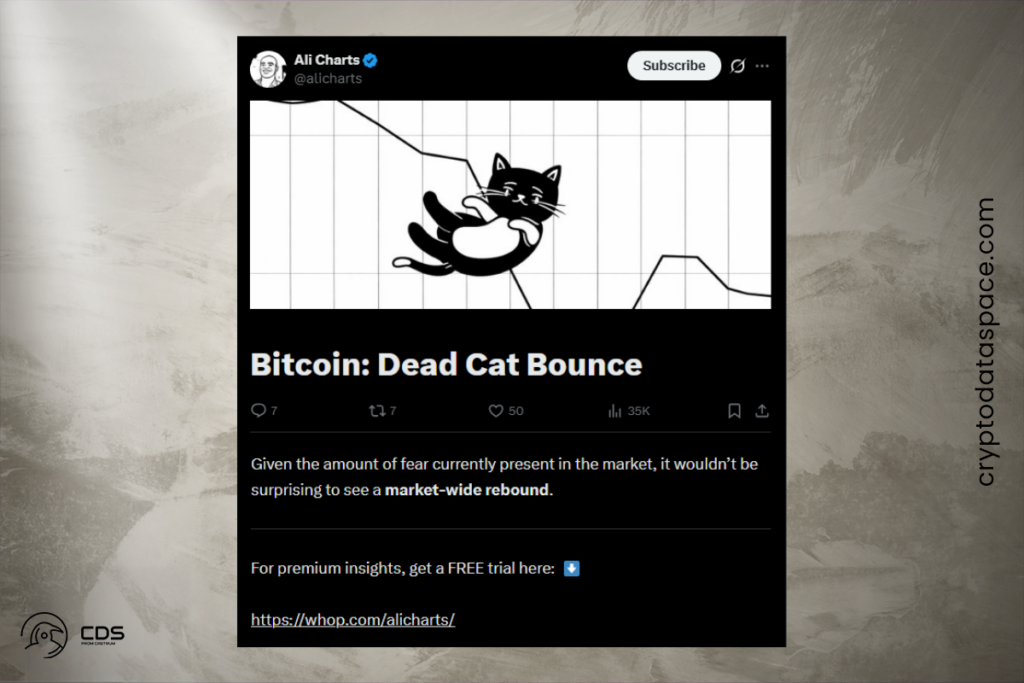Image resolution: width=1024 pixels, height=683 pixels.
Task: Expand the three-dot more options menu
Action: coord(763,66)
